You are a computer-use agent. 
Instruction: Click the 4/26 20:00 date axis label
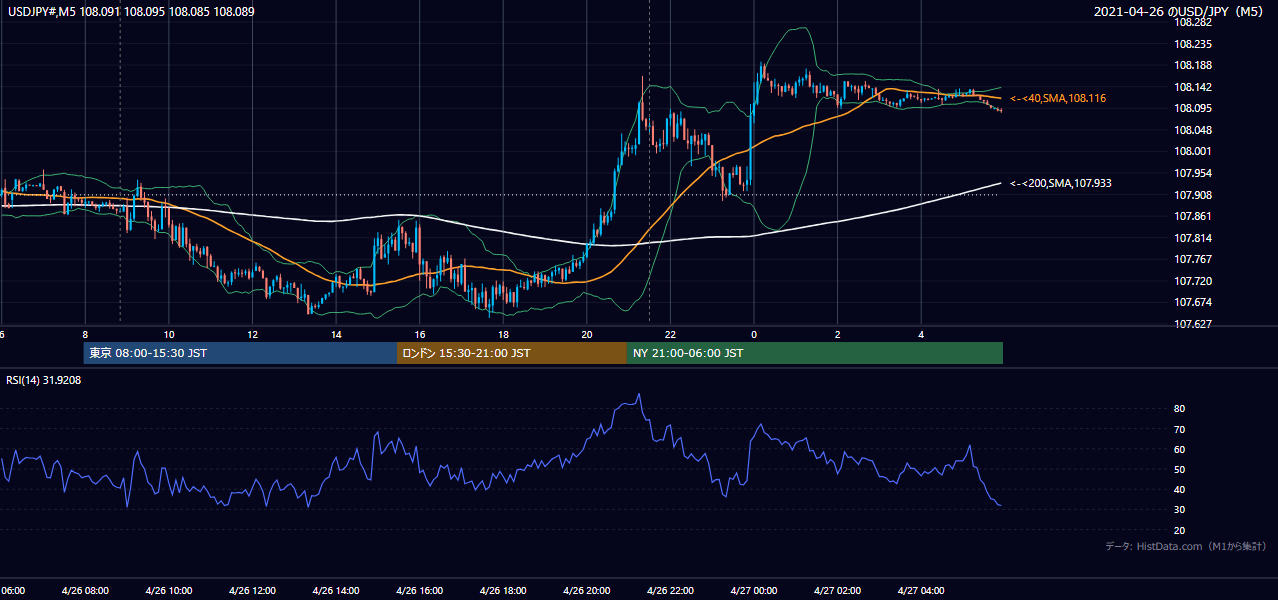(586, 591)
